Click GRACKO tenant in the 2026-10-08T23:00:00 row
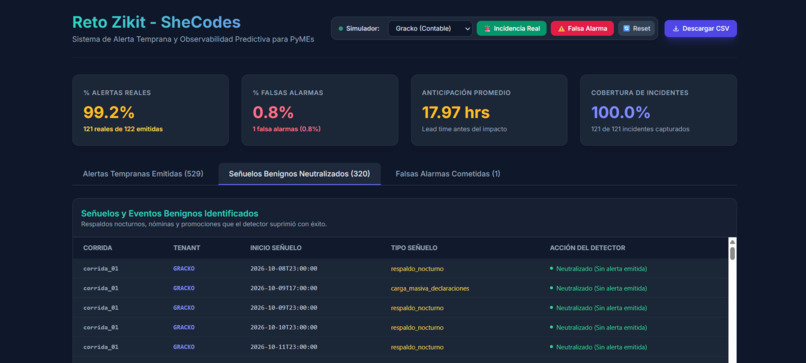This screenshot has width=806, height=363. 184,268
